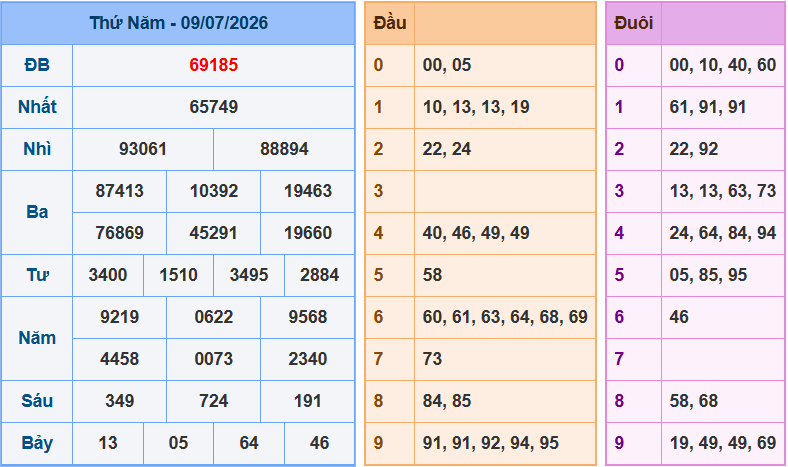The height and width of the screenshot is (467, 788).
Task: Select fifth prize number 9219
Action: pos(120,317)
